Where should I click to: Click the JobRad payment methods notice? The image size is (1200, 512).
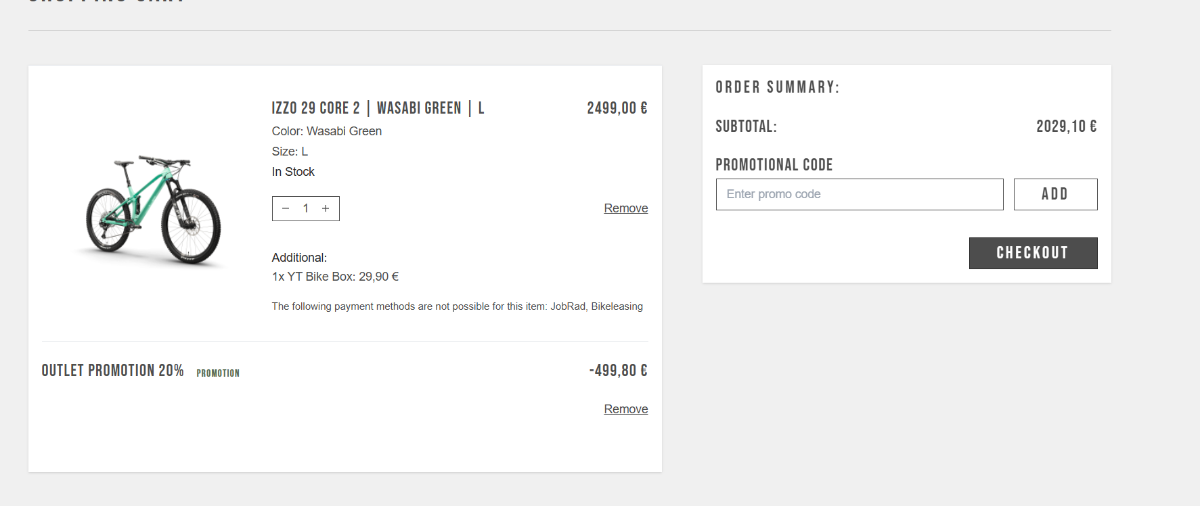point(457,307)
